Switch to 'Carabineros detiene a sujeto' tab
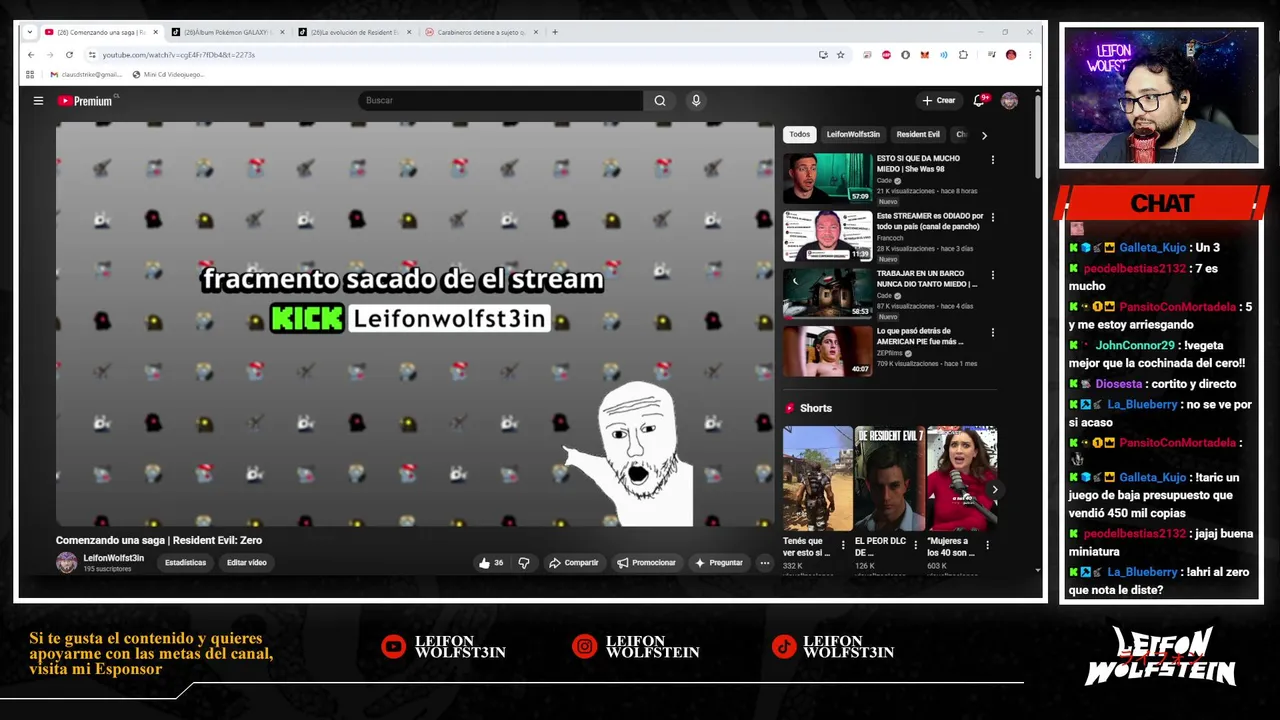1280x720 pixels. click(x=482, y=32)
